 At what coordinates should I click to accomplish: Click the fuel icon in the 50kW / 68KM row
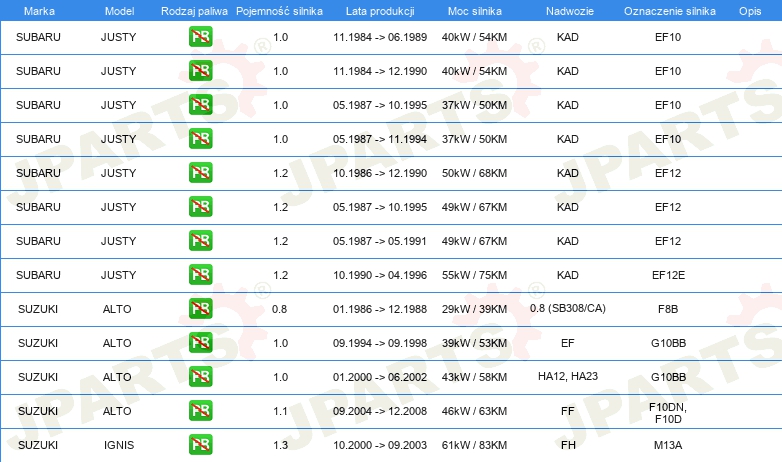(200, 172)
